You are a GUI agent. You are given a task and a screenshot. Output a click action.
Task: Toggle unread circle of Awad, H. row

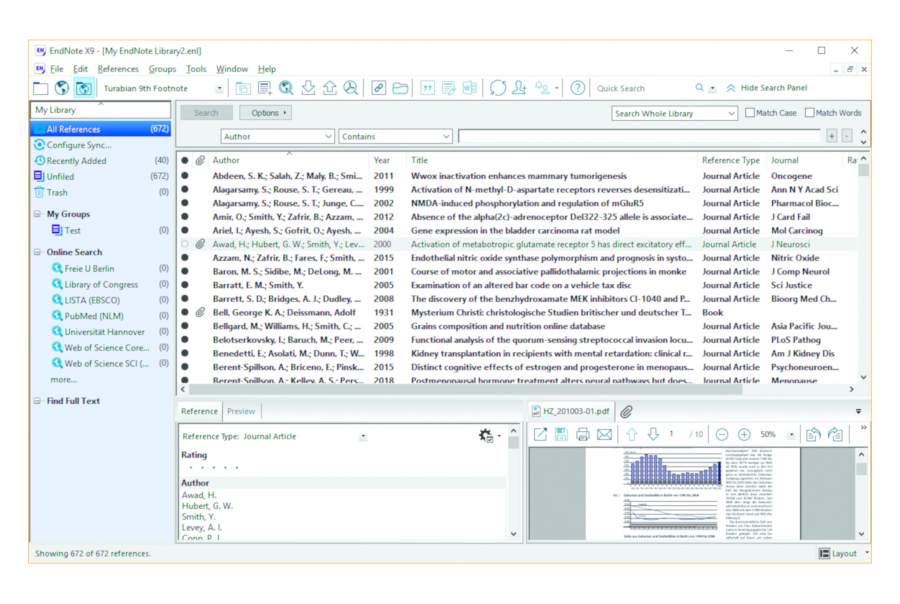(185, 244)
